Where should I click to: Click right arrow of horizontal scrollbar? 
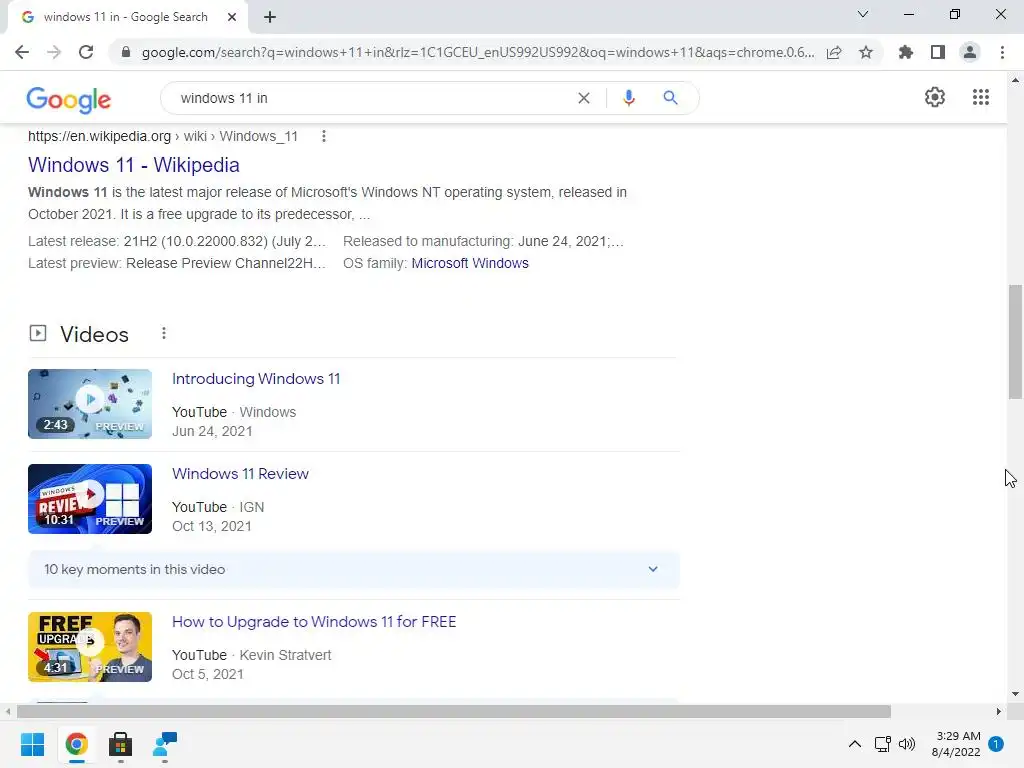point(999,711)
